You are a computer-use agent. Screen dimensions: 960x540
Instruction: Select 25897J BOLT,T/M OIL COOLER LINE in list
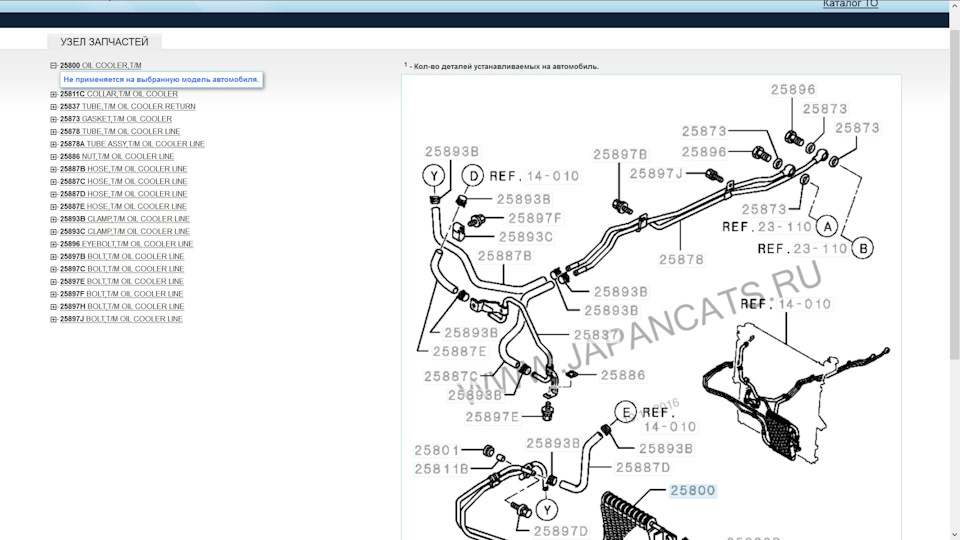point(120,319)
